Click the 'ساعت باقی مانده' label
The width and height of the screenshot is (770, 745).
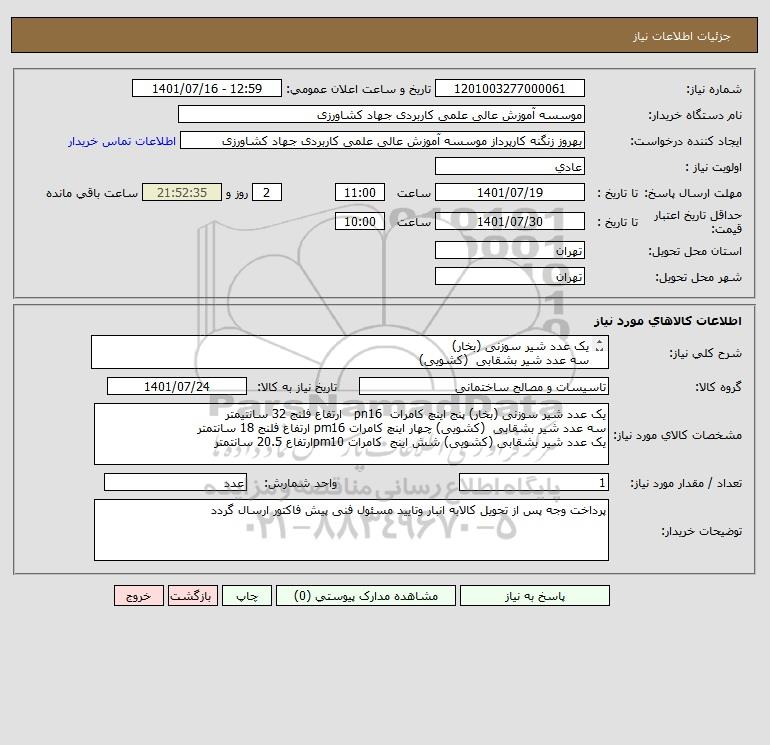(92, 193)
